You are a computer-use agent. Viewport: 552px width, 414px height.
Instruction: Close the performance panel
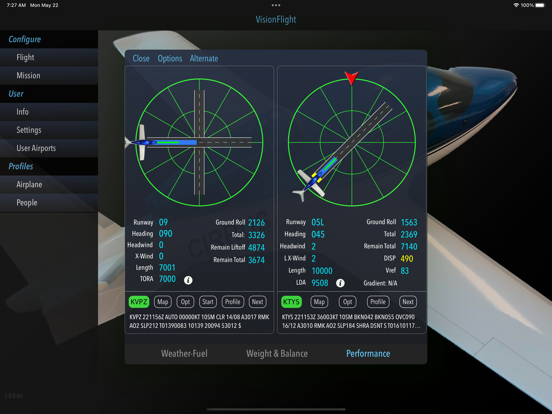click(x=141, y=58)
